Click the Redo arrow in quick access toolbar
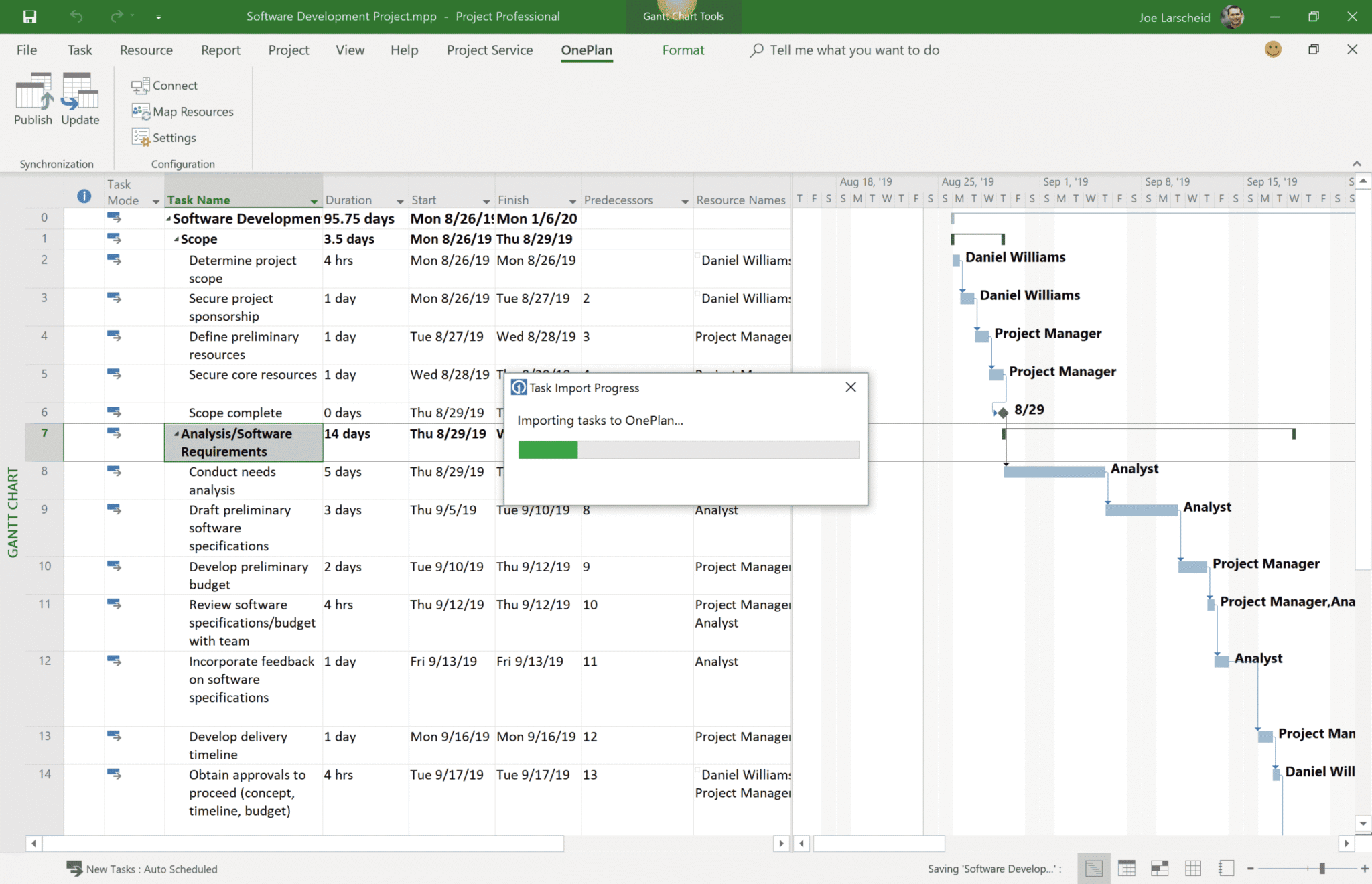1372x884 pixels. (117, 17)
